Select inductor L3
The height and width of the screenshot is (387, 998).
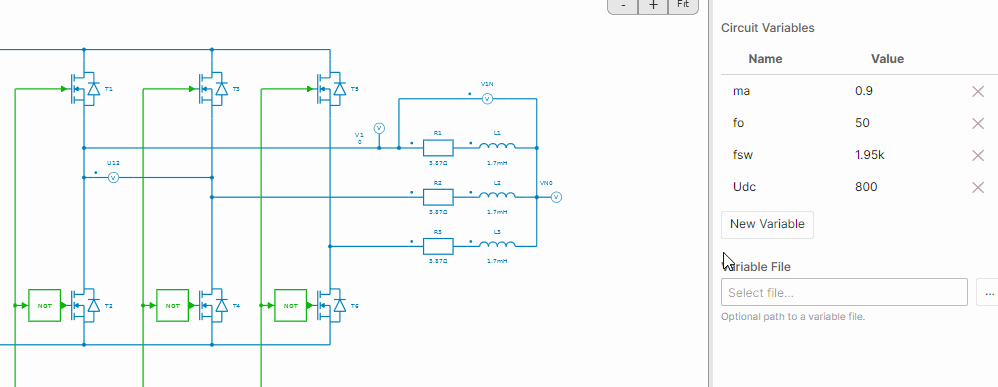coord(497,244)
